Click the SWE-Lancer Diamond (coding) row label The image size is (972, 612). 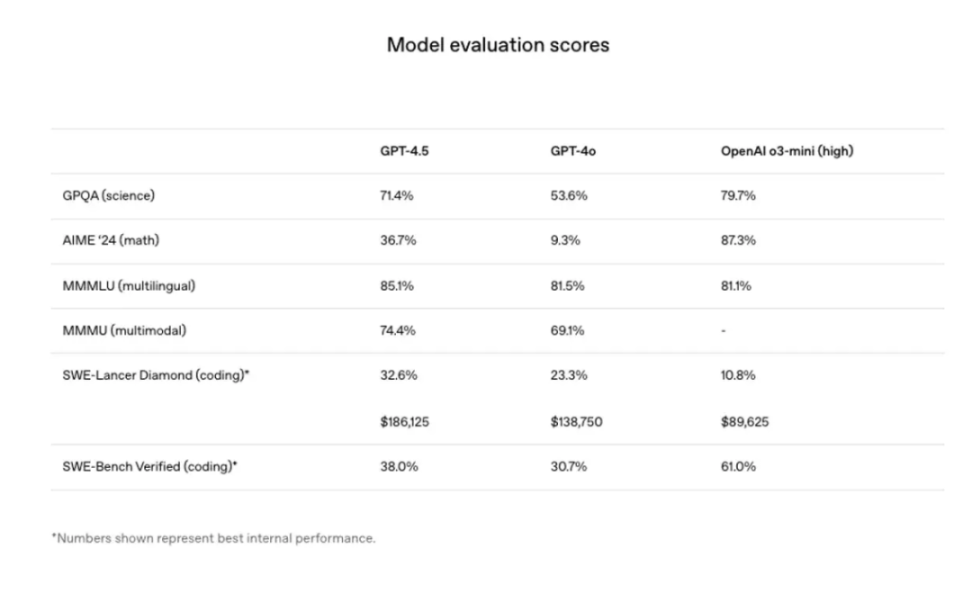pyautogui.click(x=155, y=376)
